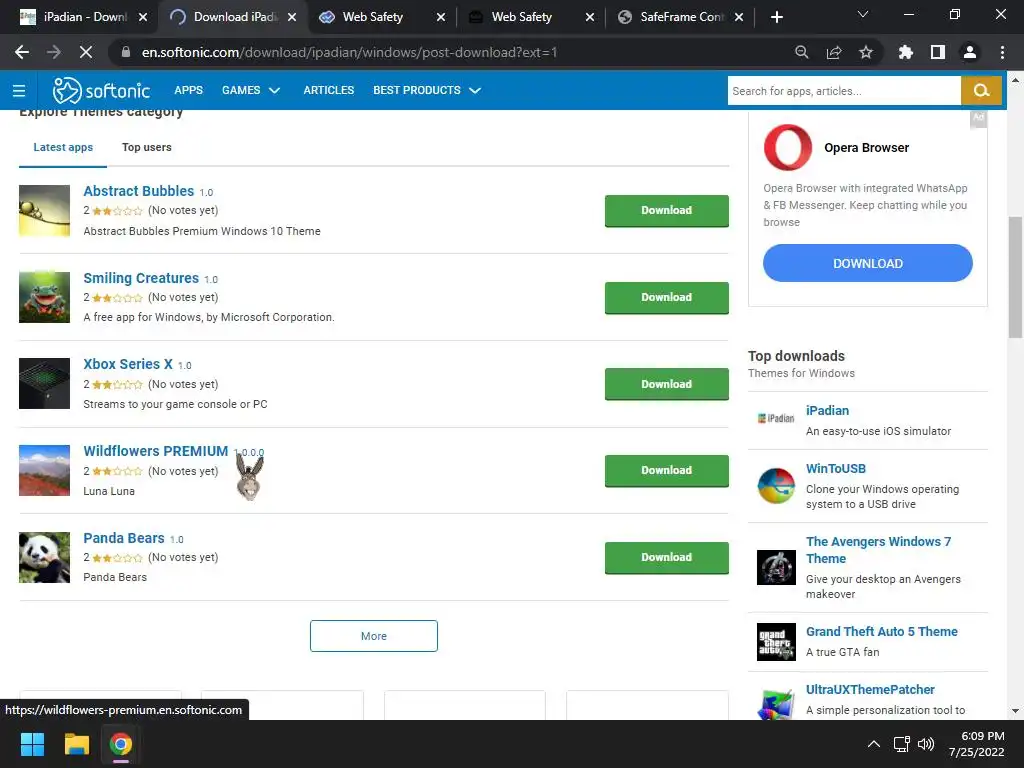Open File Explorer from the taskbar
Image resolution: width=1024 pixels, height=768 pixels.
[x=76, y=744]
